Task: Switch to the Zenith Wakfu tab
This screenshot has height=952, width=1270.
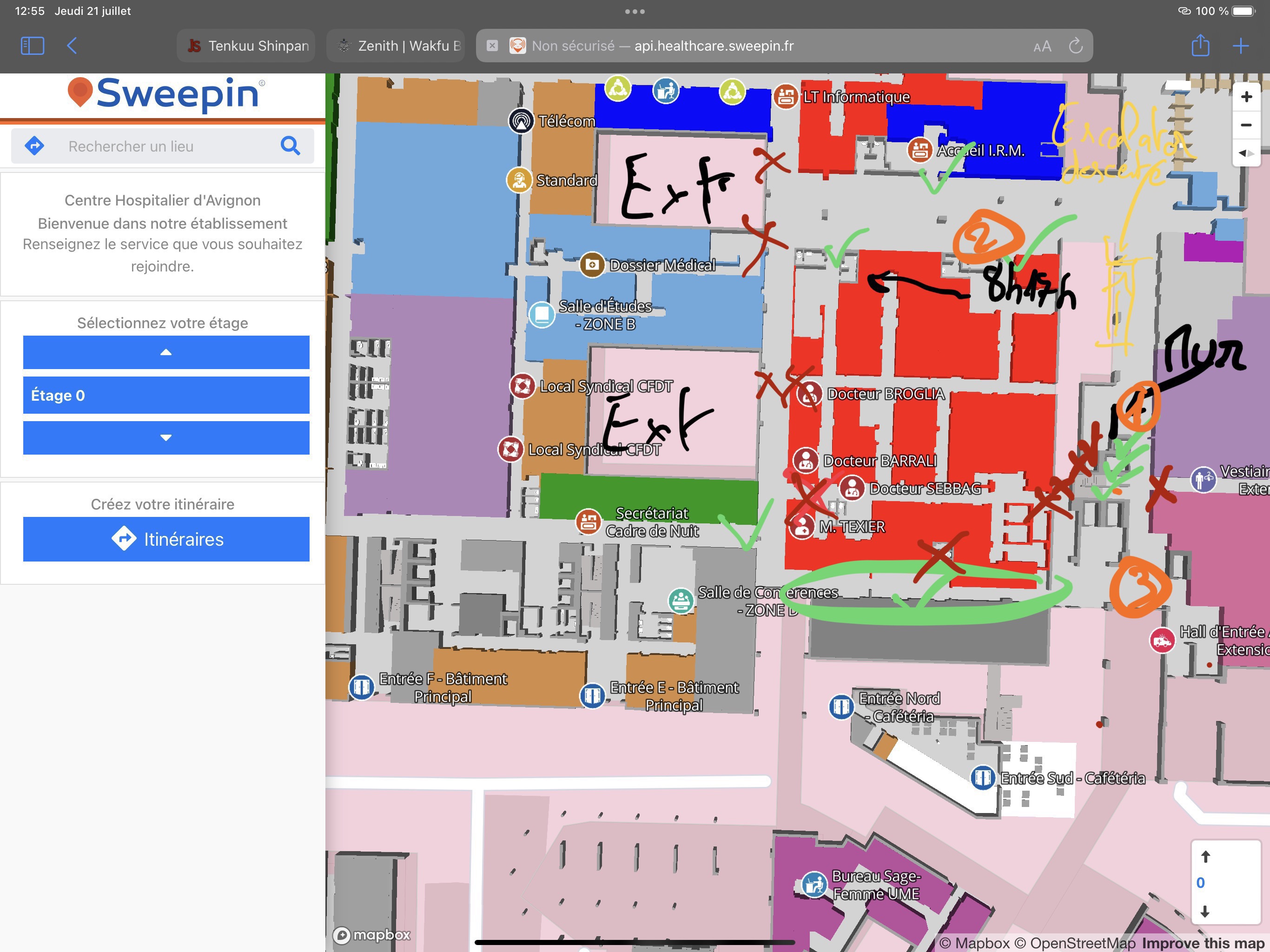Action: coord(396,46)
